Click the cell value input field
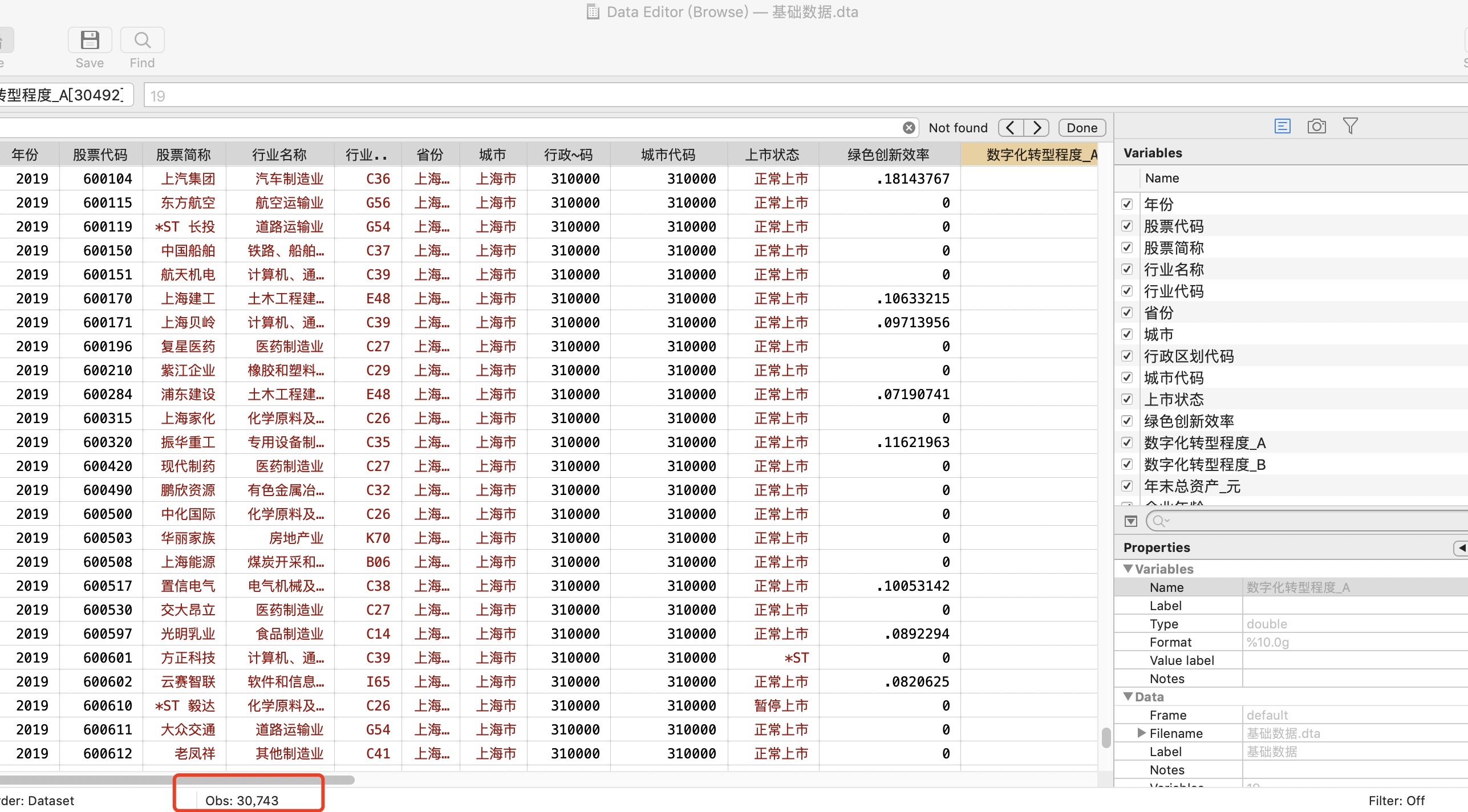This screenshot has height=812, width=1468. (x=798, y=96)
